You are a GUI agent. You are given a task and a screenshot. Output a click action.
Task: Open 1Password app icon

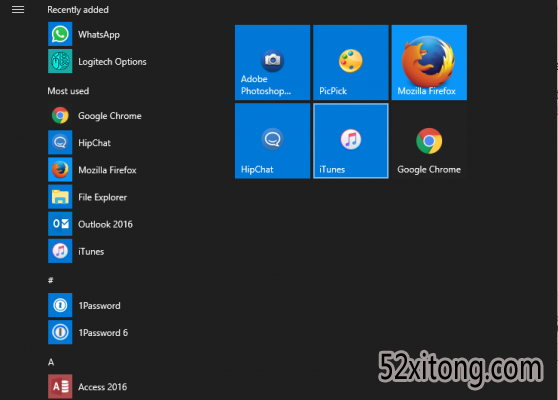[60, 305]
